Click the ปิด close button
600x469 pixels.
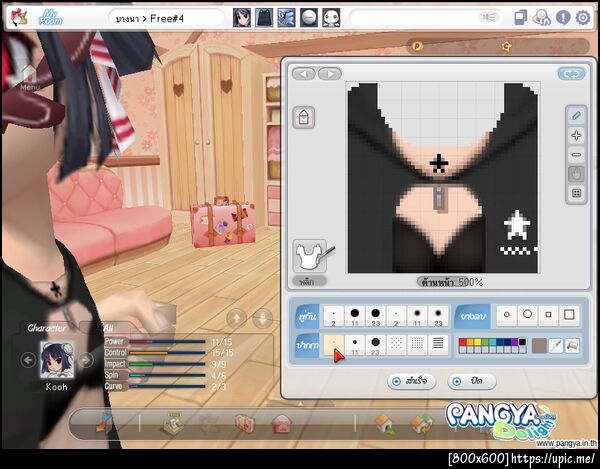[x=471, y=381]
